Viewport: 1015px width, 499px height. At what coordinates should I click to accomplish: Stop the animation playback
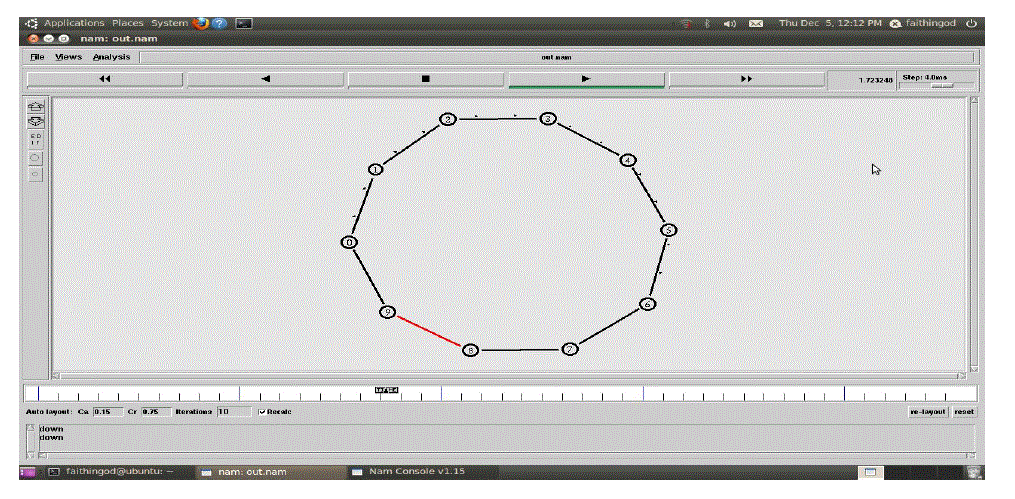click(x=425, y=79)
